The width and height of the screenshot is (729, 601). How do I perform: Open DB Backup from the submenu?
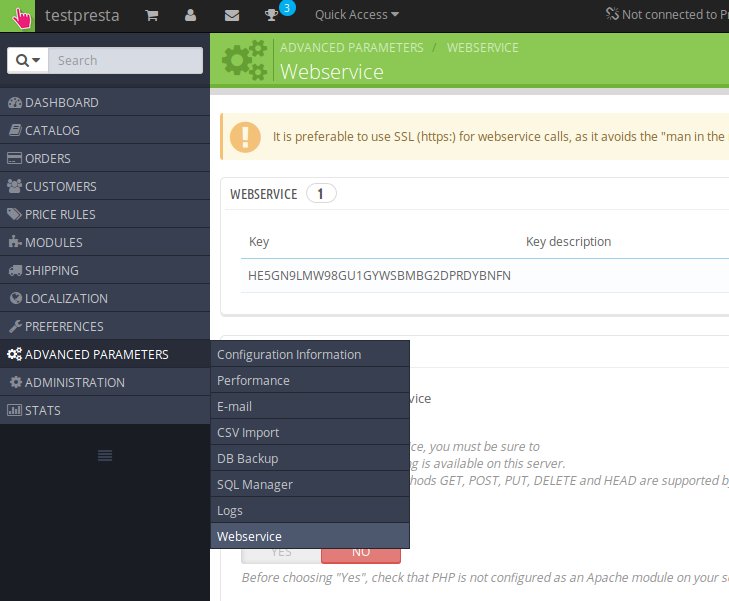(247, 459)
